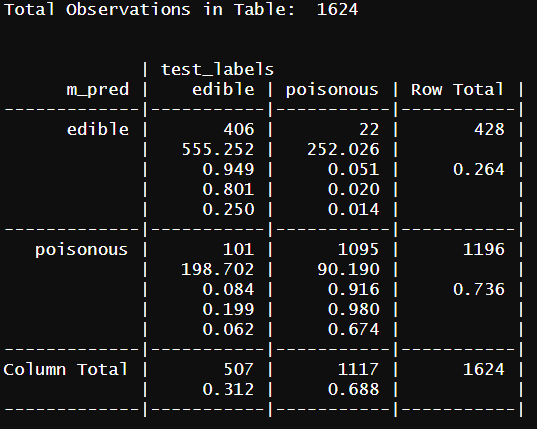Select the grand total 1624 in Column Total row
537x429 pixels.
[x=484, y=369]
